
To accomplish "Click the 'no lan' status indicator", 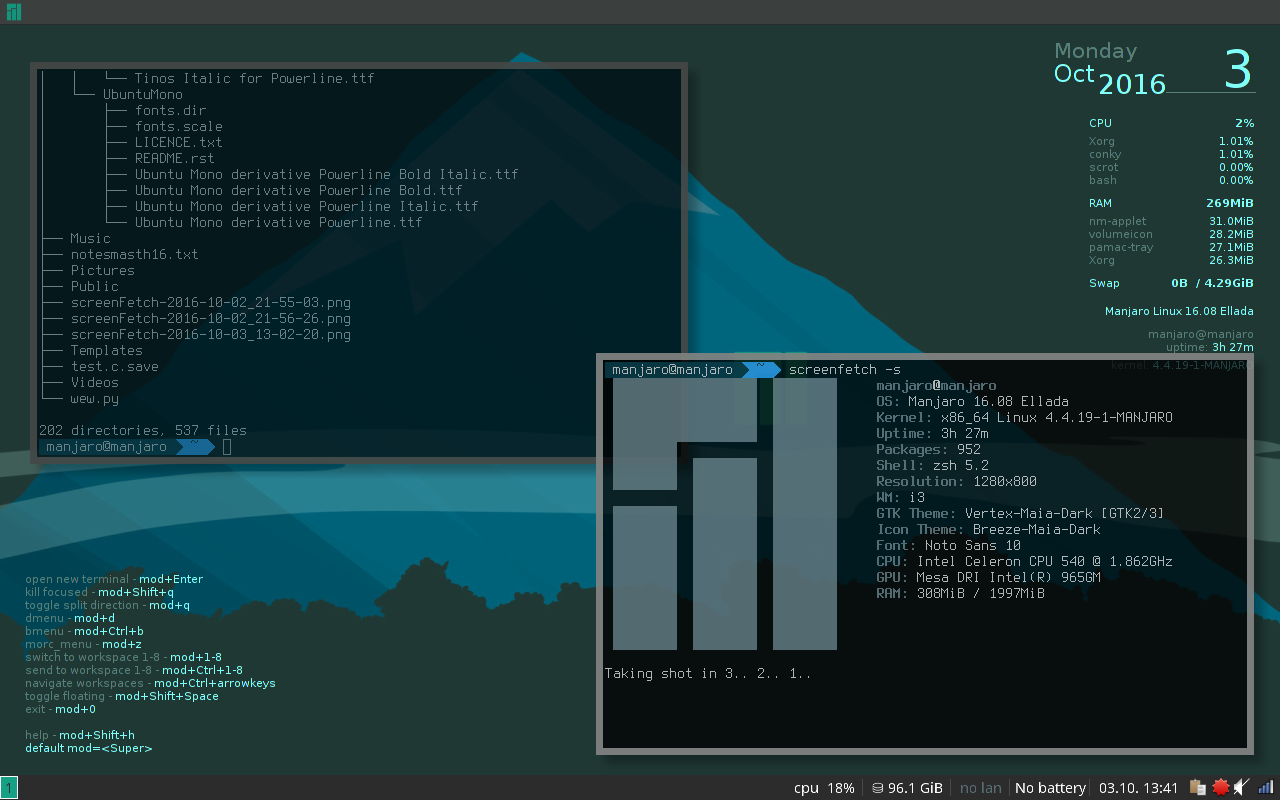I will click(980, 788).
